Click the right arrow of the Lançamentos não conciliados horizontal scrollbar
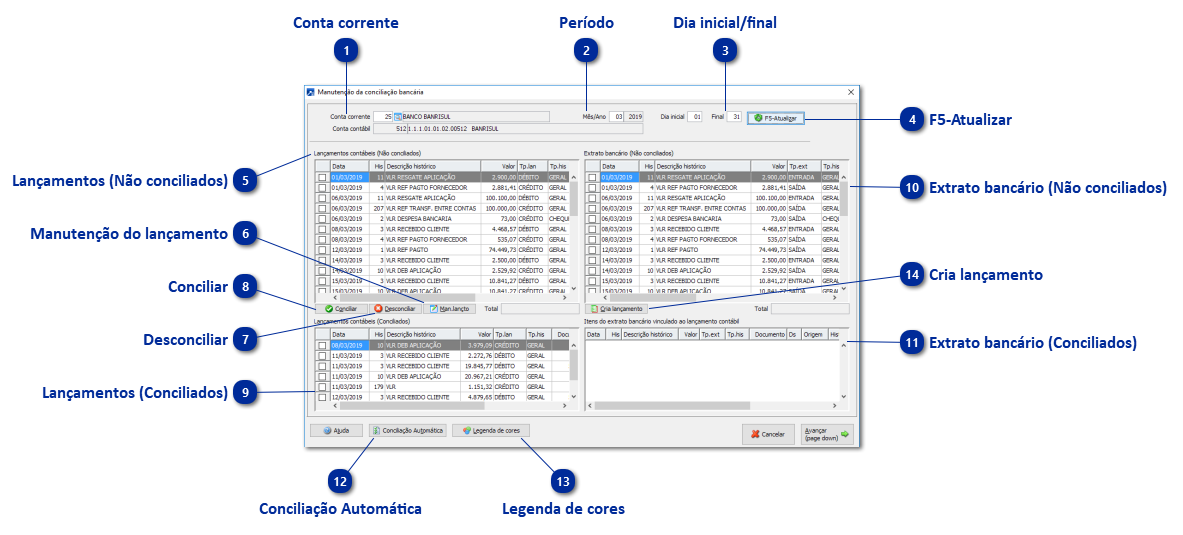1183x535 pixels. [562, 298]
